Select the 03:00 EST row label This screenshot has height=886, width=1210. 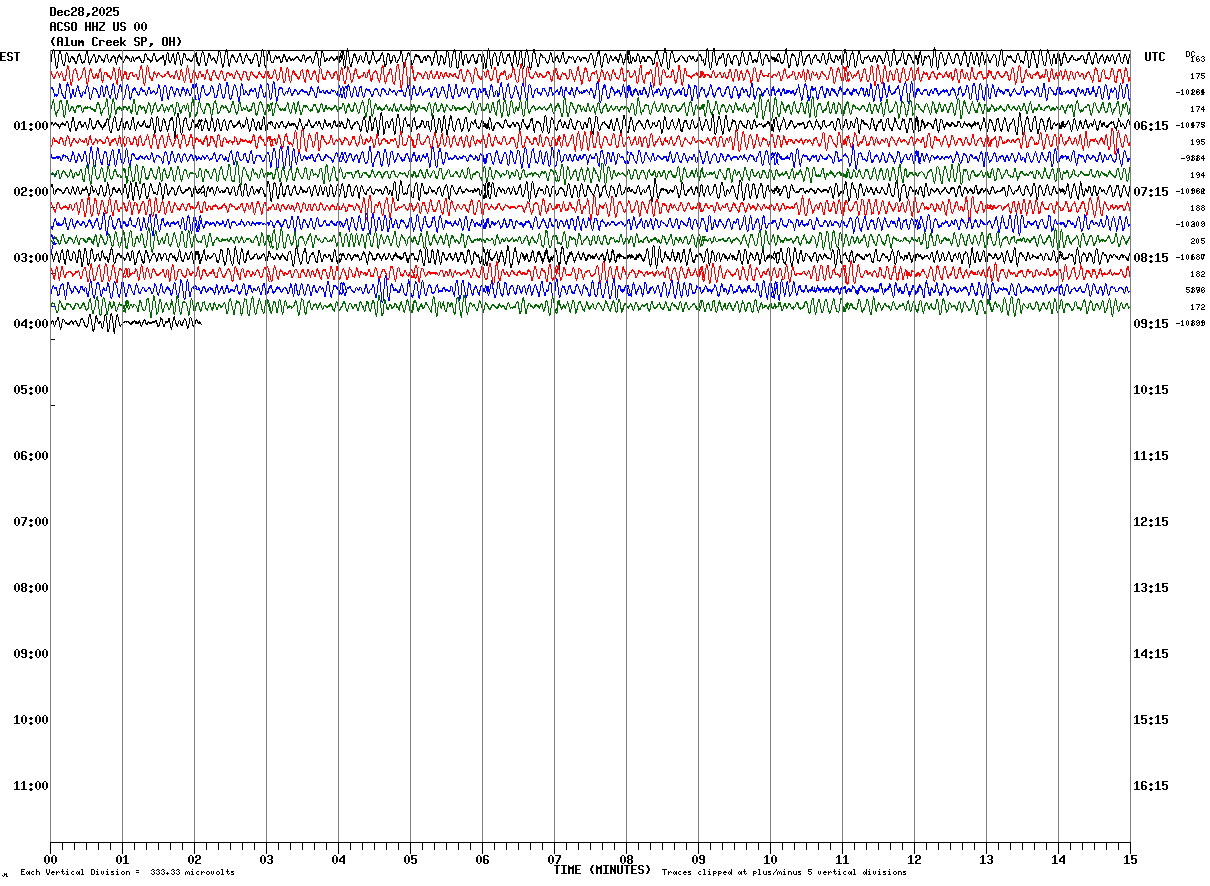coord(31,258)
